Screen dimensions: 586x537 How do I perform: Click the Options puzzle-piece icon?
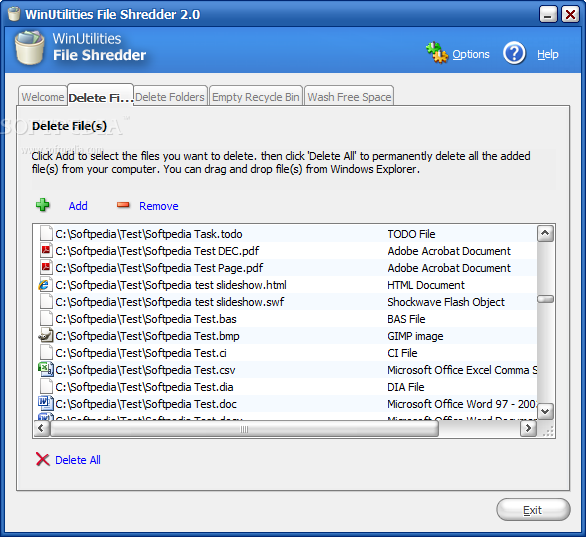[437, 53]
